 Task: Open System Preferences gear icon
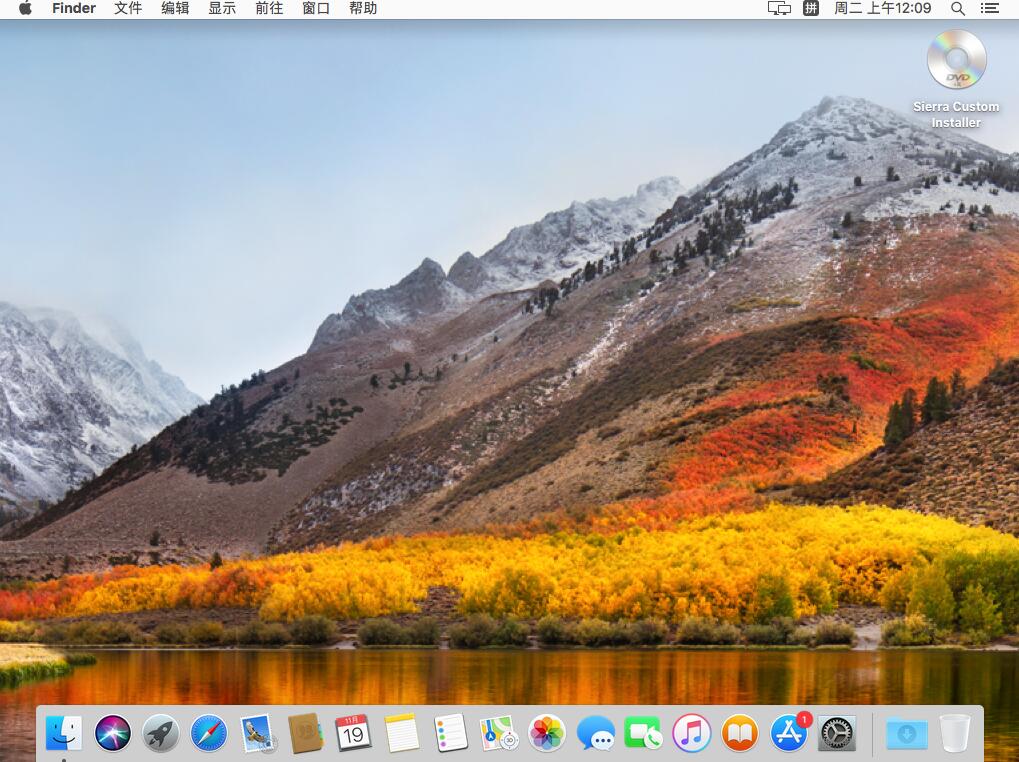[x=836, y=733]
